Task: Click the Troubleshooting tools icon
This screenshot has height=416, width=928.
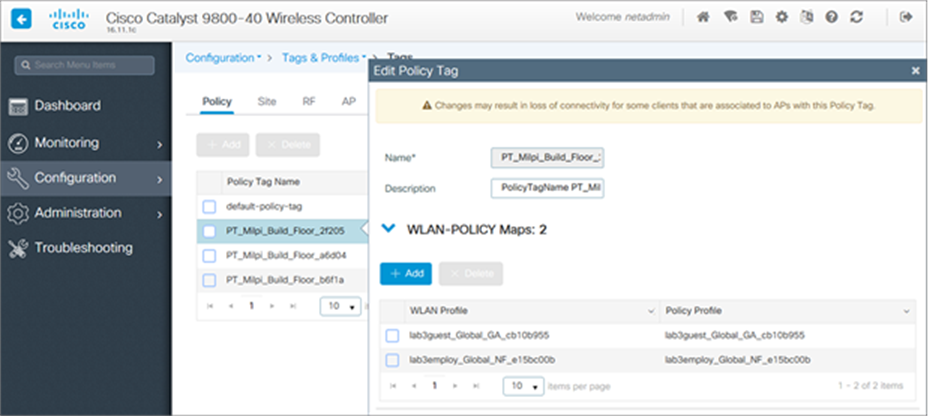Action: pyautogui.click(x=18, y=249)
